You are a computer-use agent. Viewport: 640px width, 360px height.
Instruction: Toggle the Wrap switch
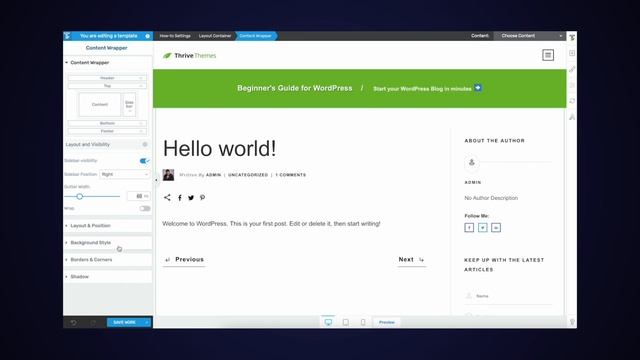144,209
